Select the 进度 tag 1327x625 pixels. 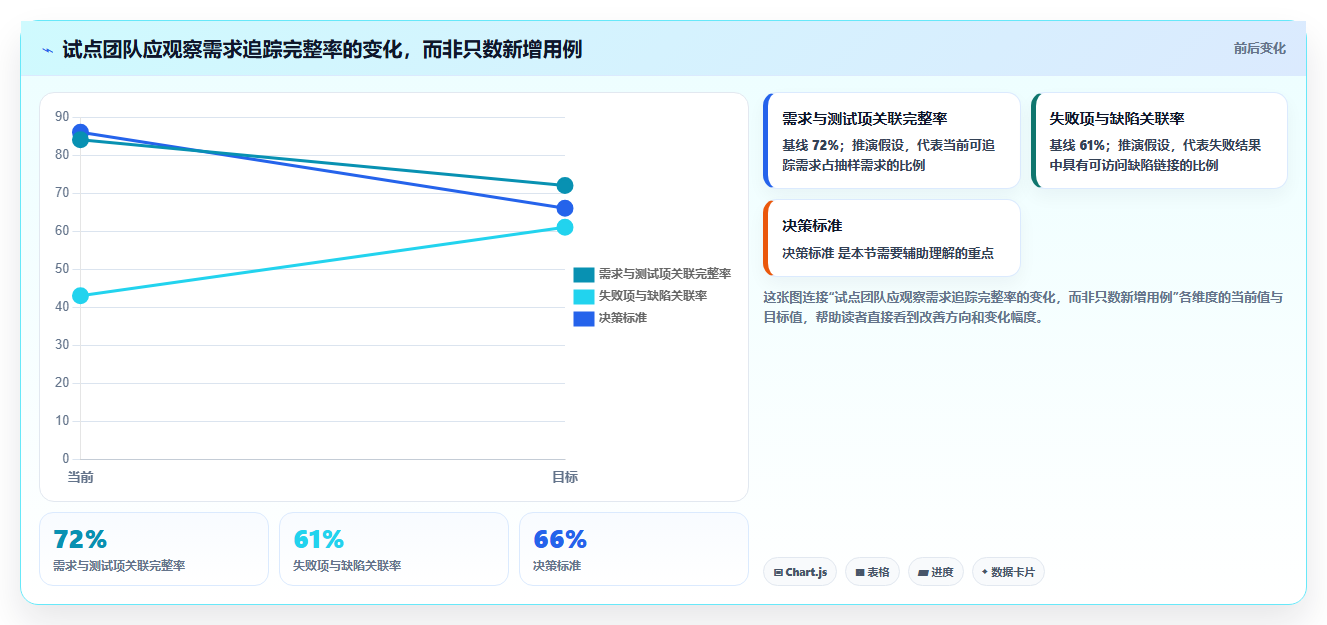(936, 572)
